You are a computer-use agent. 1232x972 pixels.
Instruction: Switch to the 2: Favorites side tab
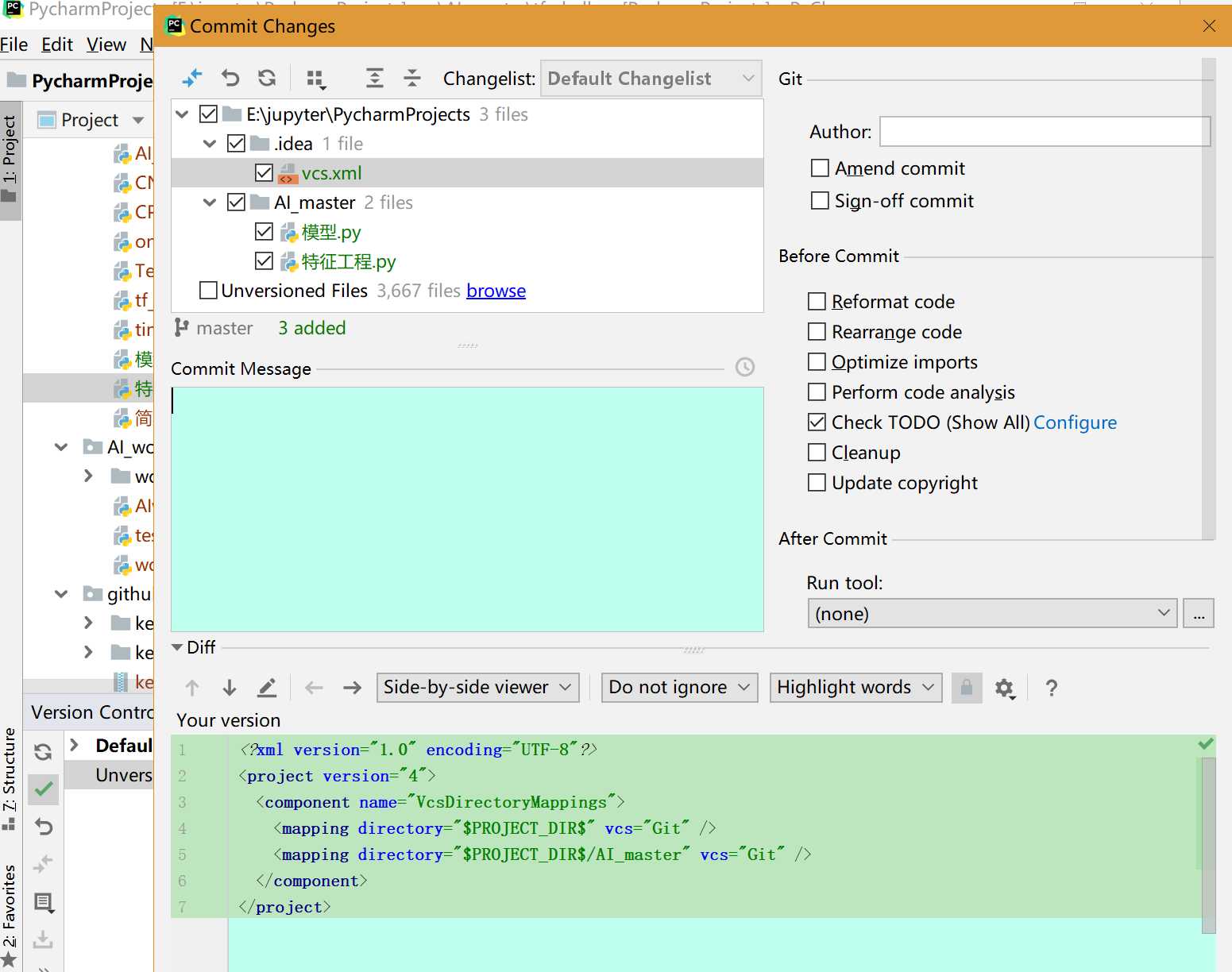click(10, 916)
